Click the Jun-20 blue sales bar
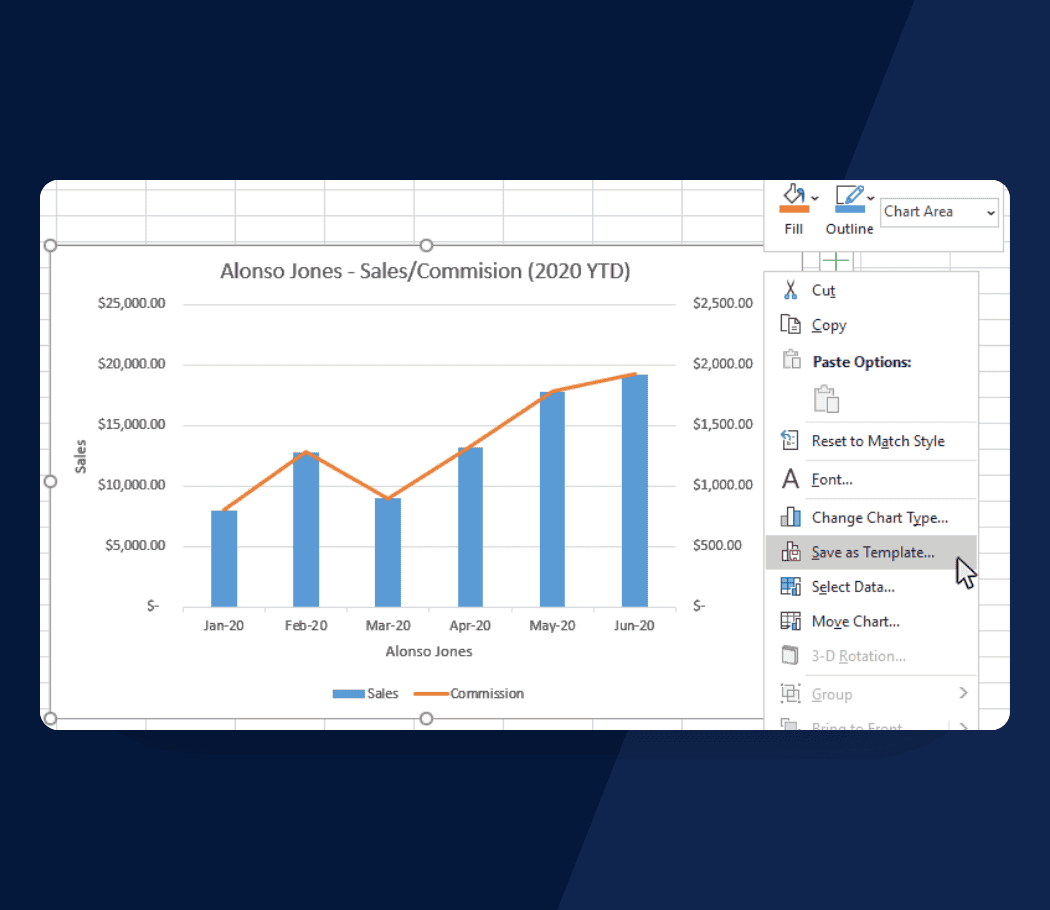The height and width of the screenshot is (910, 1050). tap(634, 490)
